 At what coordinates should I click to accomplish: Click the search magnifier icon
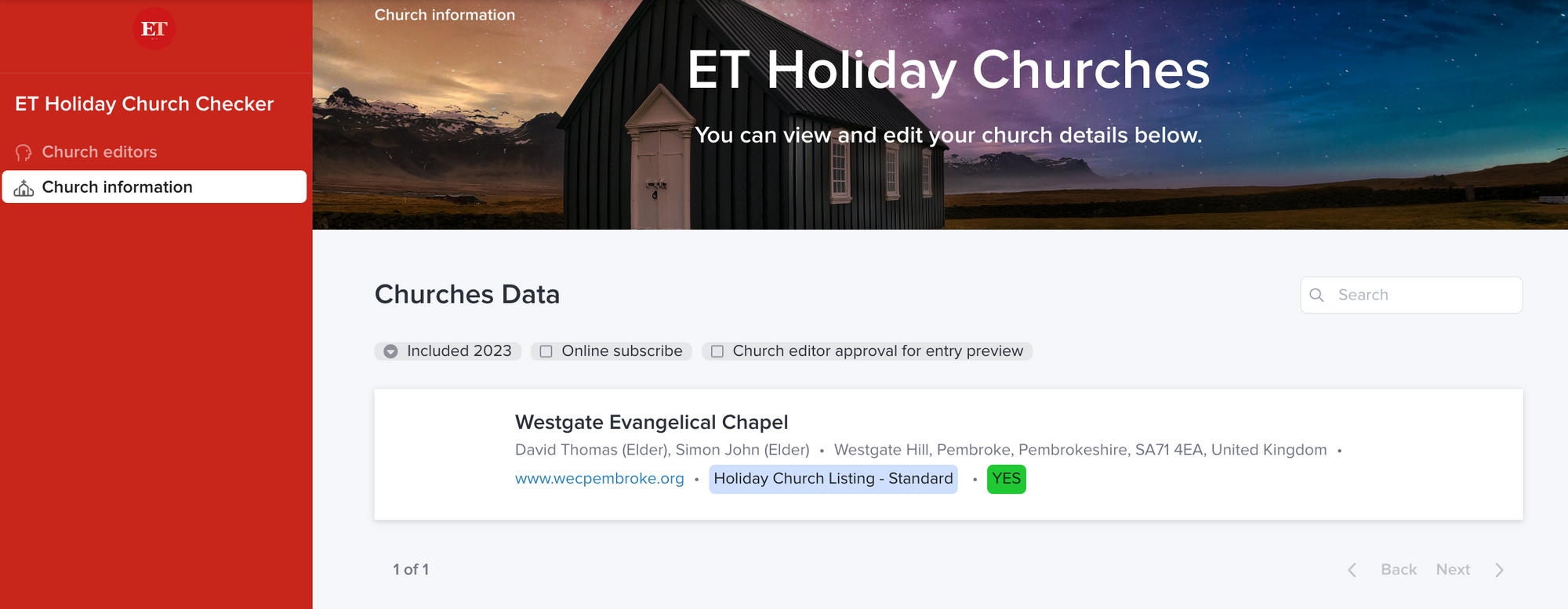tap(1317, 295)
